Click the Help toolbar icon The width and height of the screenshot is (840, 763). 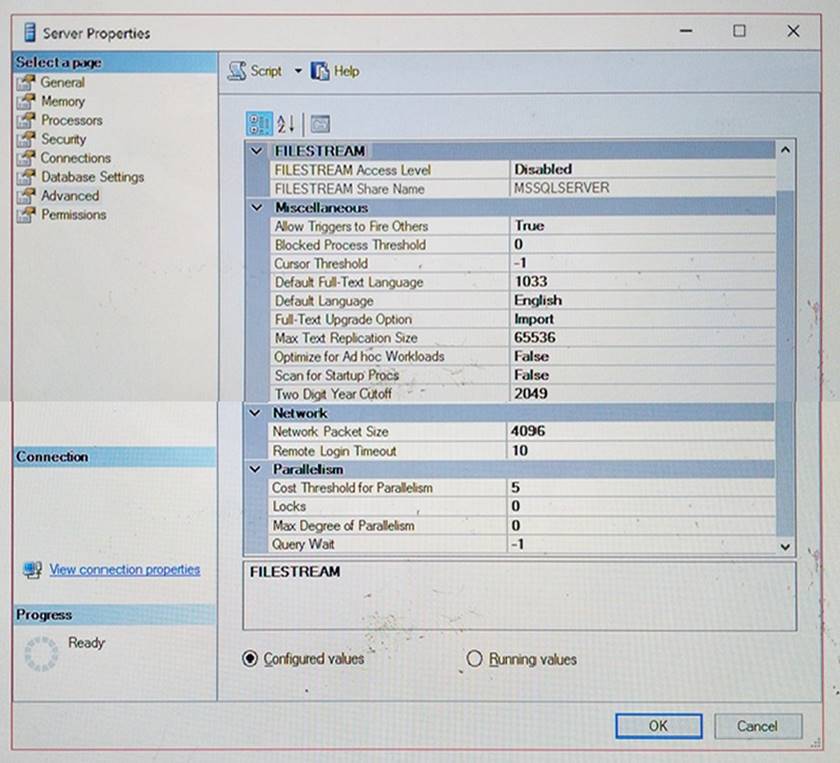tap(320, 71)
